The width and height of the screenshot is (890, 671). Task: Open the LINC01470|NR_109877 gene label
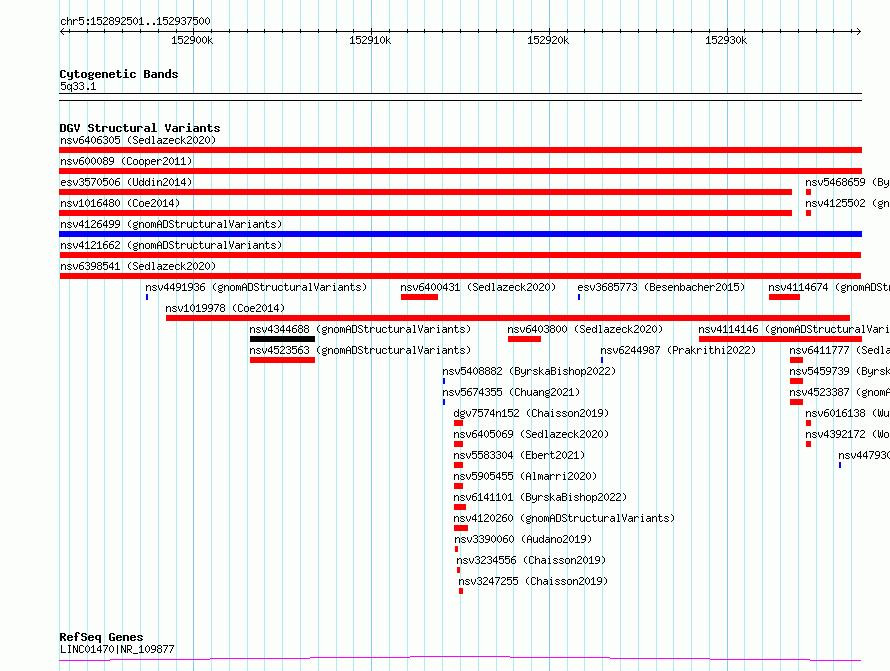click(117, 649)
